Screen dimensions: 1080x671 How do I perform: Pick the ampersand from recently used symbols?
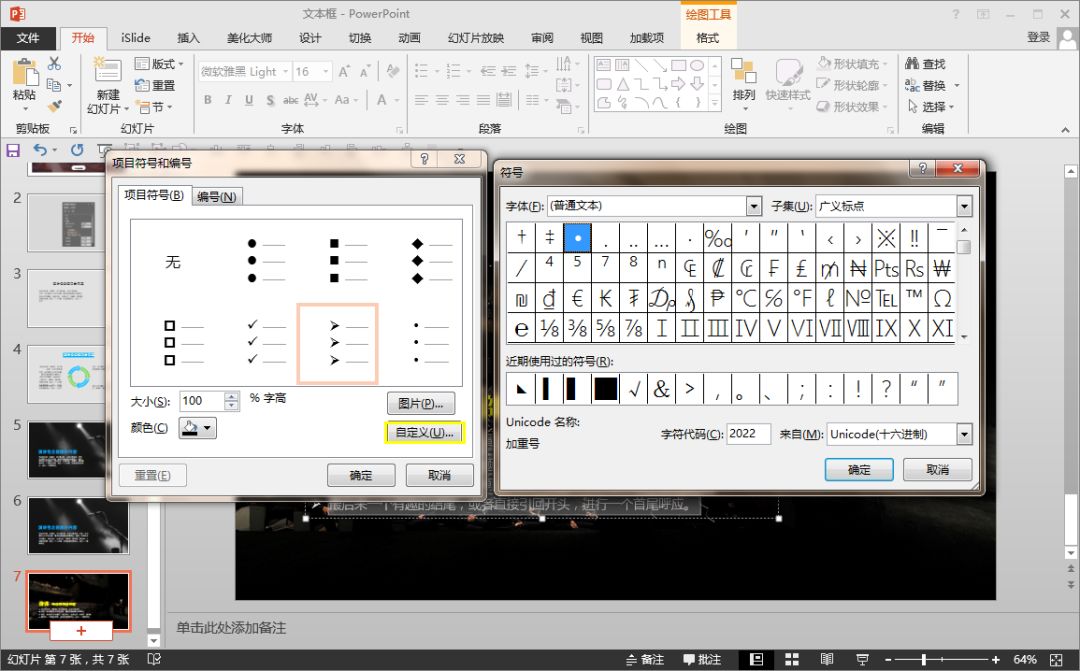(661, 389)
